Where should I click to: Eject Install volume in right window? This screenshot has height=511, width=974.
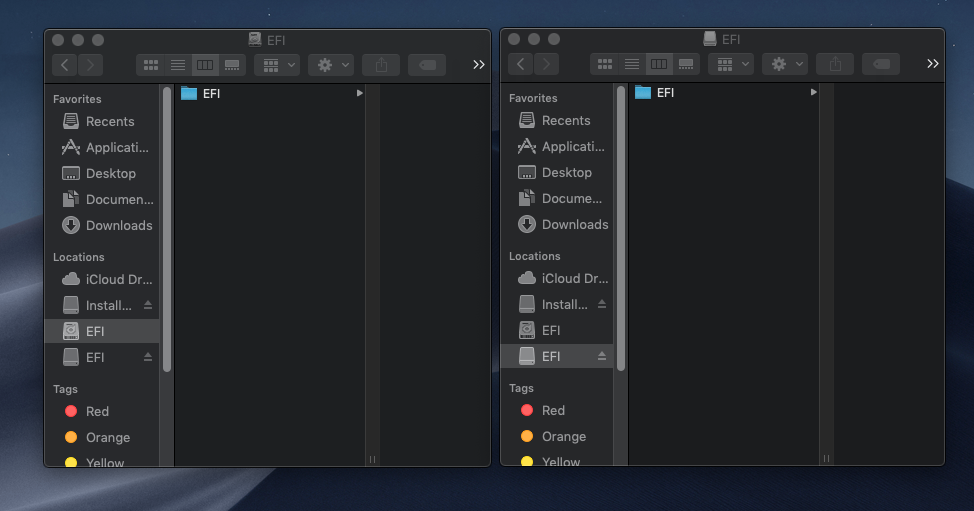point(602,304)
